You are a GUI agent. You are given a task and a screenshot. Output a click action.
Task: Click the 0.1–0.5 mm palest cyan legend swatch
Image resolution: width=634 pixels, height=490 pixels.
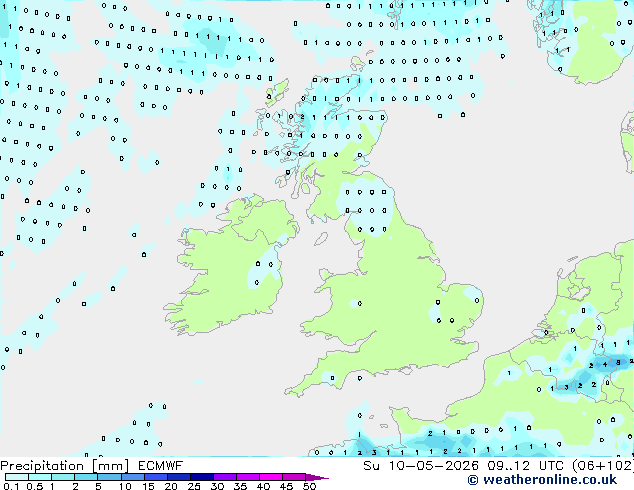(x=17, y=477)
